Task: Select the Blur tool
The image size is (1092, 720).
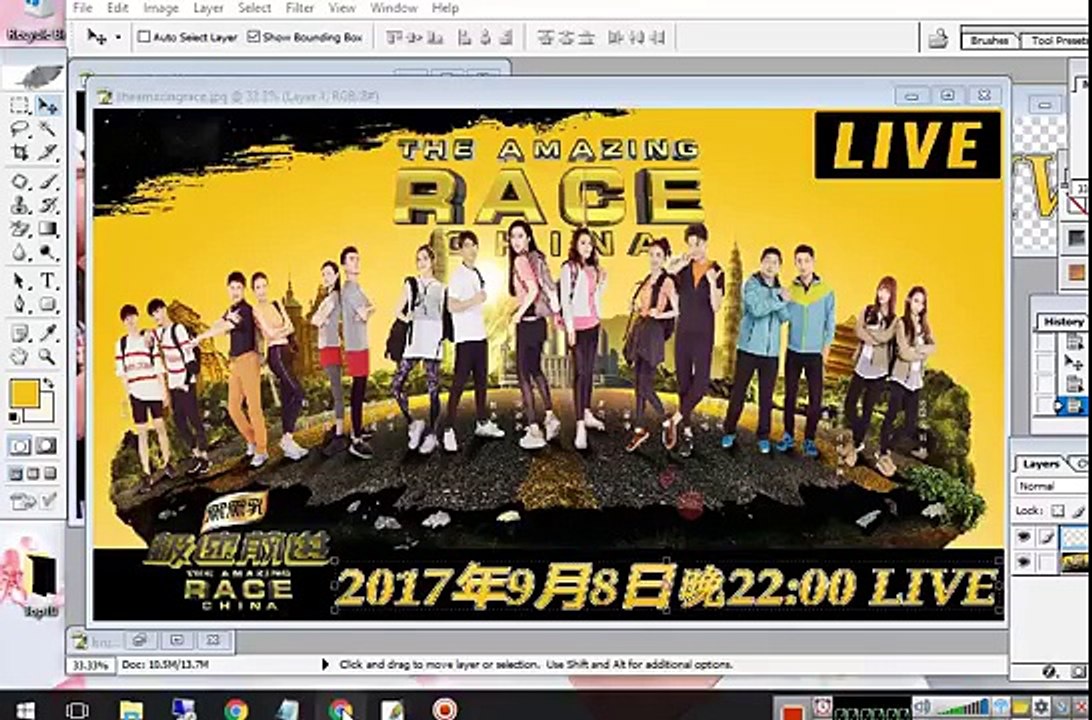Action: tap(20, 251)
